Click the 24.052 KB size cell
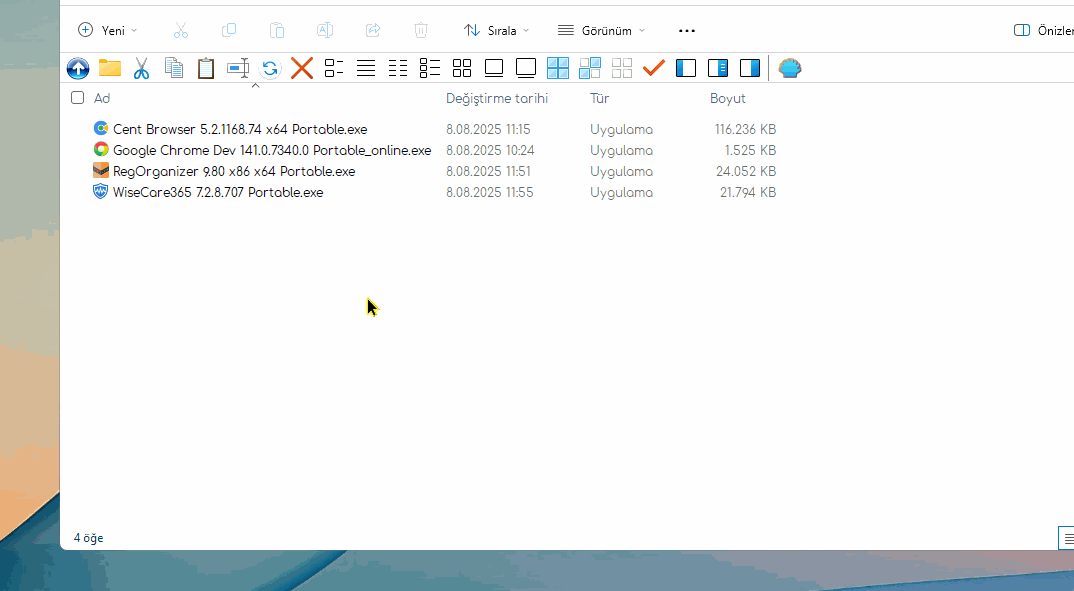This screenshot has width=1074, height=591. 746,171
